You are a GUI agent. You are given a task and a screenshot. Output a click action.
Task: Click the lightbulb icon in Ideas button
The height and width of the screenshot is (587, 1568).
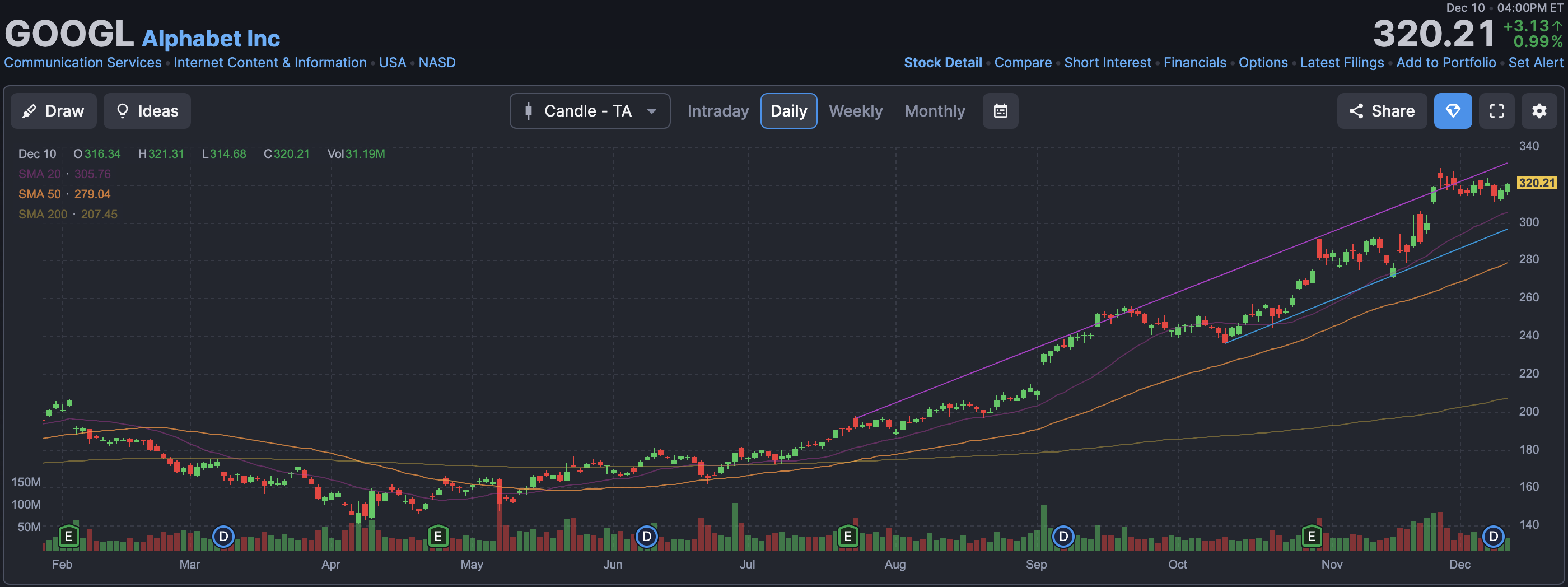tap(122, 111)
